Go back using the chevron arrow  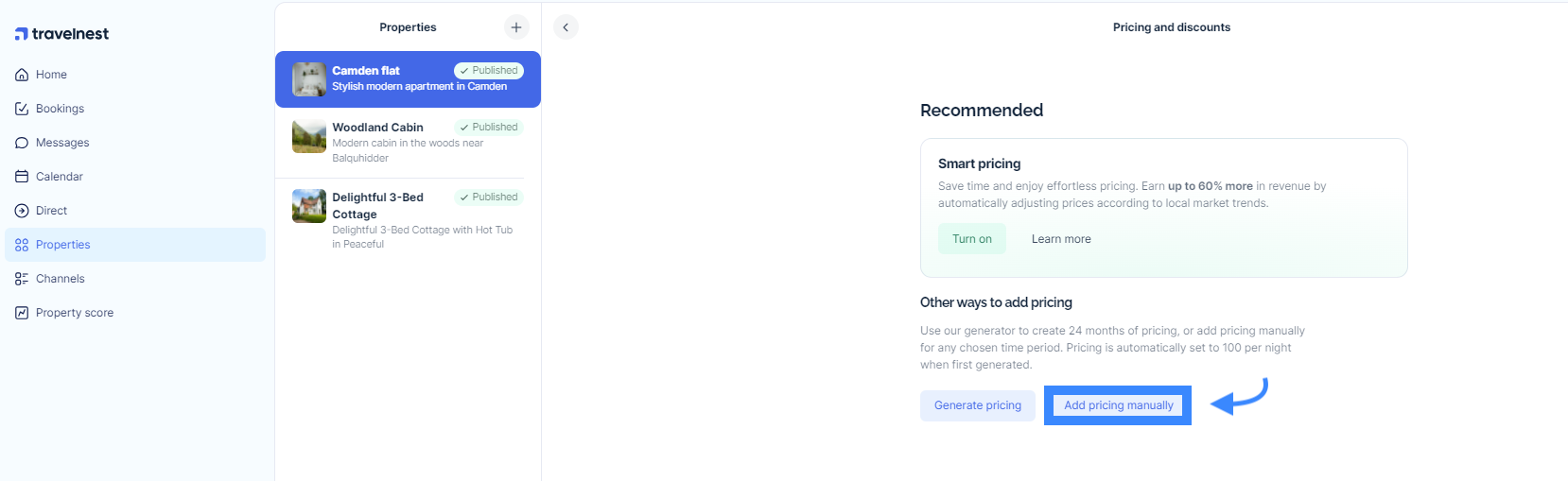click(x=566, y=27)
